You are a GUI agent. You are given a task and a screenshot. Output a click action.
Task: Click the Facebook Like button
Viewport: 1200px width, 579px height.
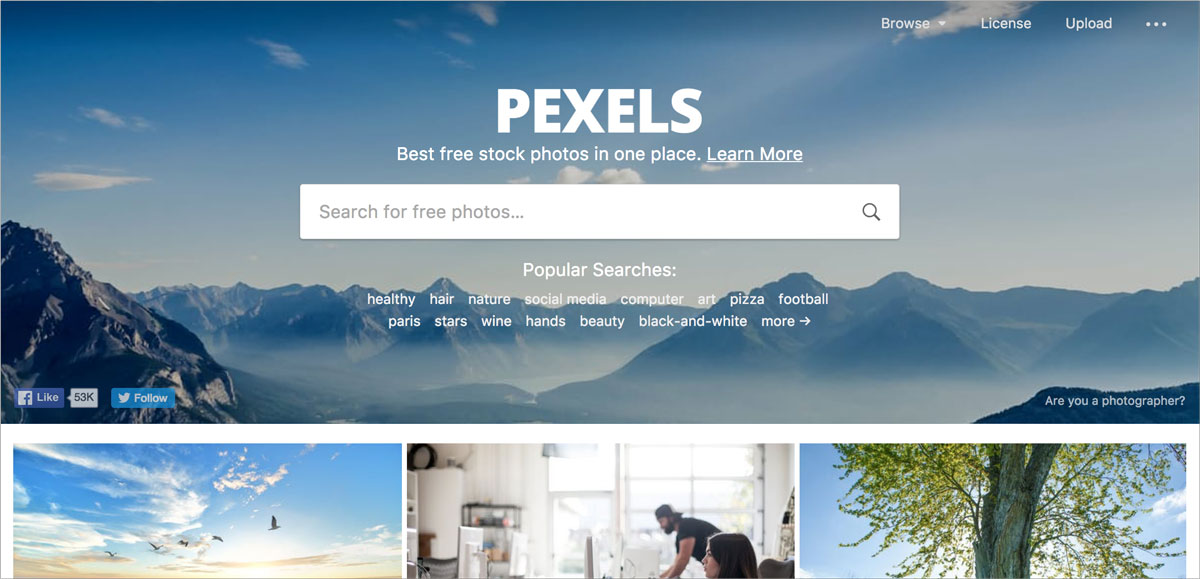click(x=40, y=397)
